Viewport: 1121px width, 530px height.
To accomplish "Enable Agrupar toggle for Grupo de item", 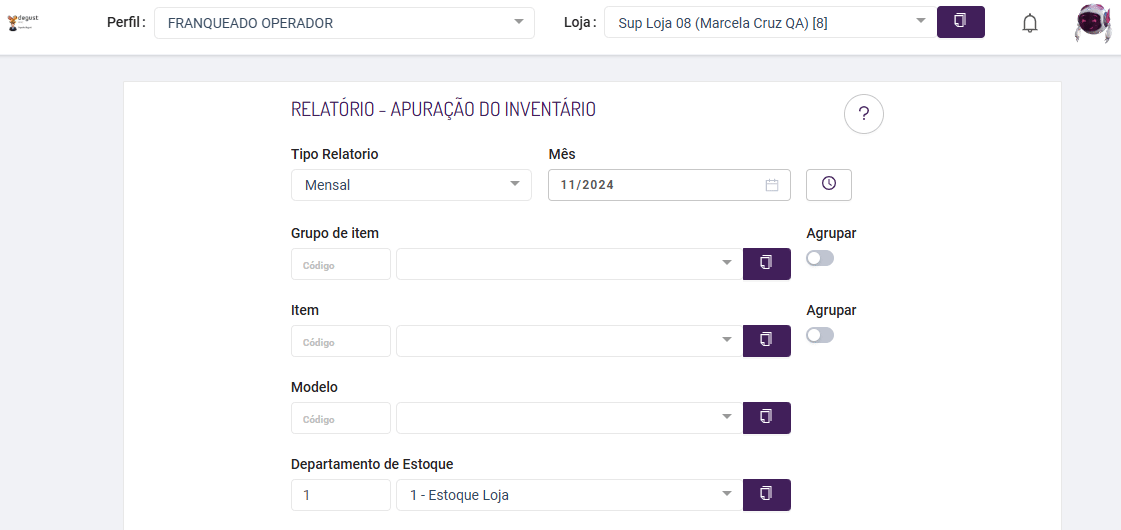I will (x=820, y=258).
